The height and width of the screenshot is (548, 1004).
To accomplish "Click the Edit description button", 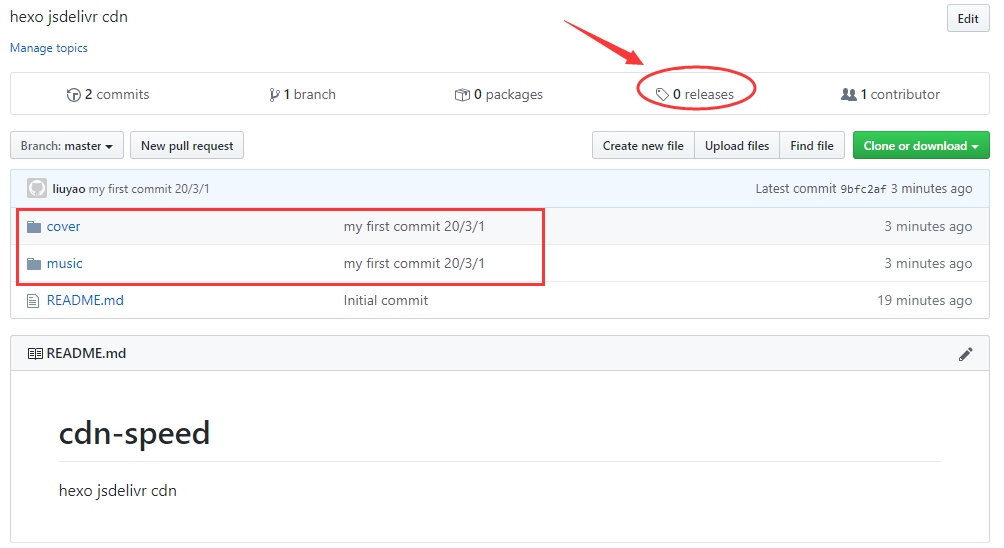I will pos(968,19).
